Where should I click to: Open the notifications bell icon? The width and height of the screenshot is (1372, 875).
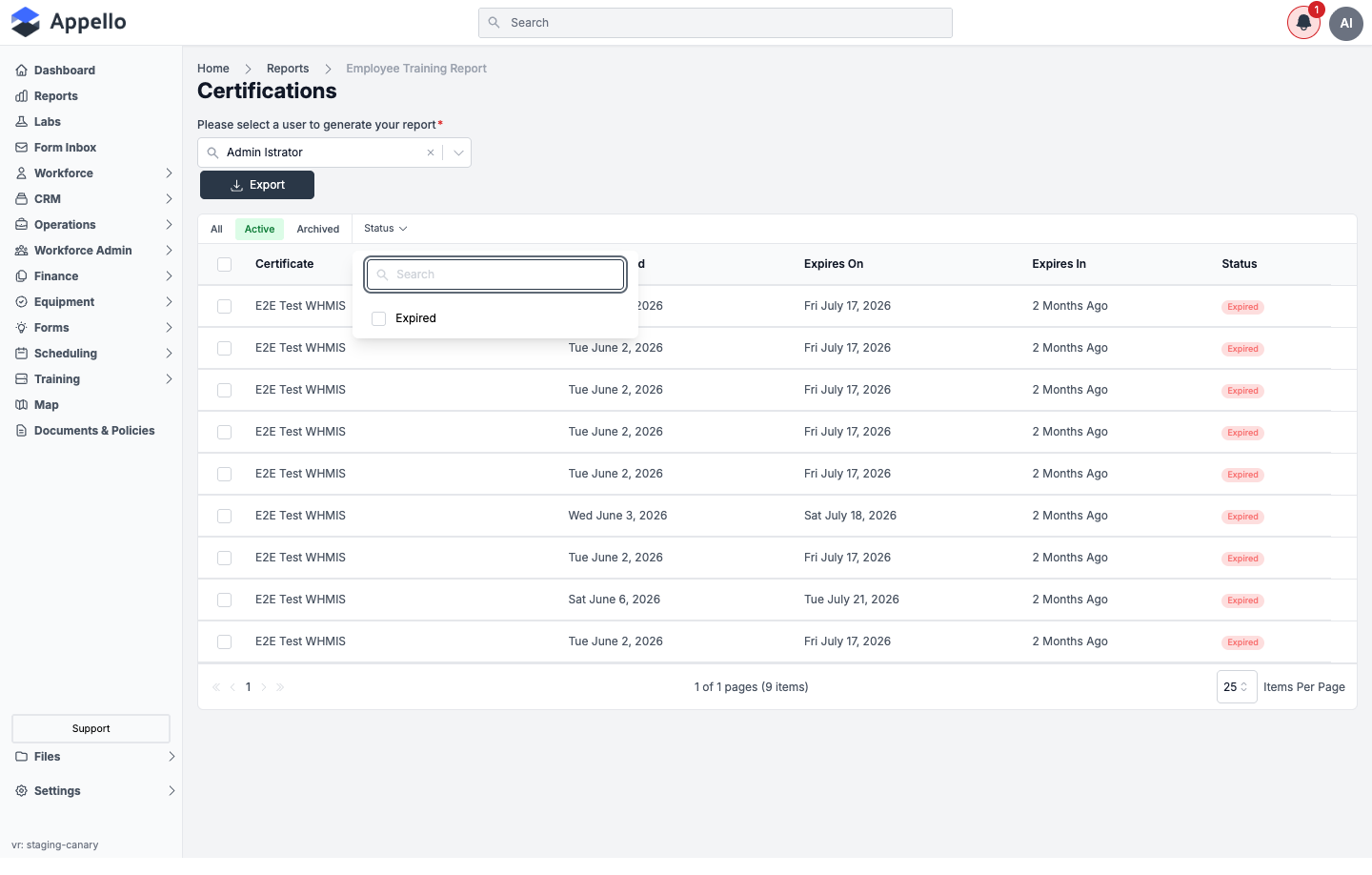coord(1303,23)
